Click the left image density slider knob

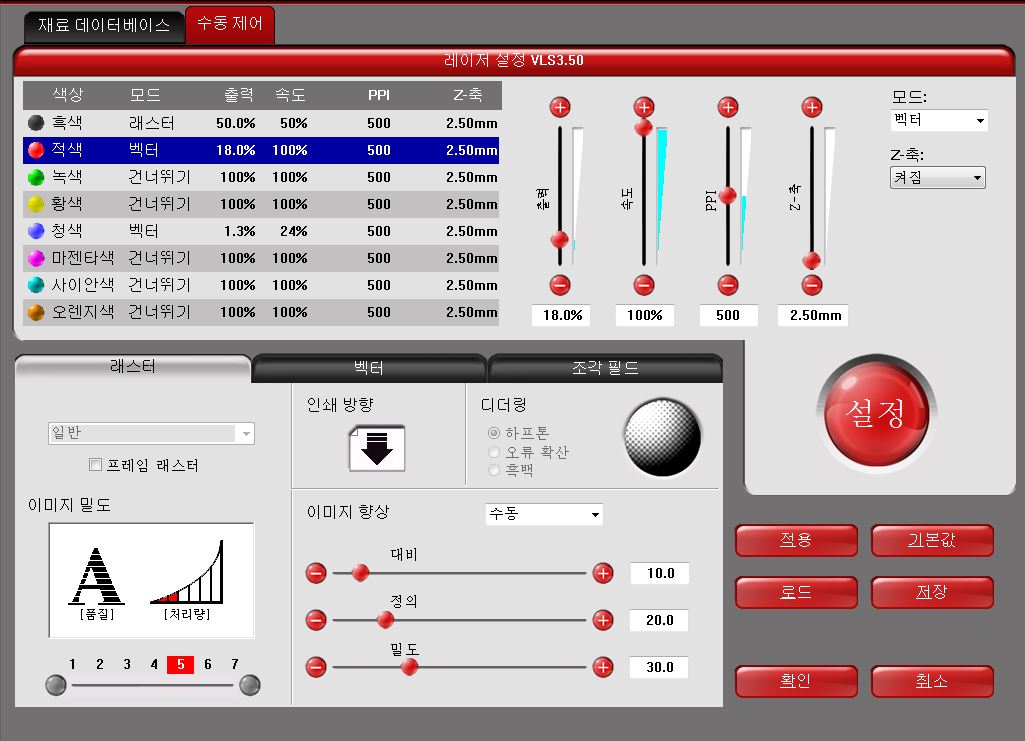point(56,685)
